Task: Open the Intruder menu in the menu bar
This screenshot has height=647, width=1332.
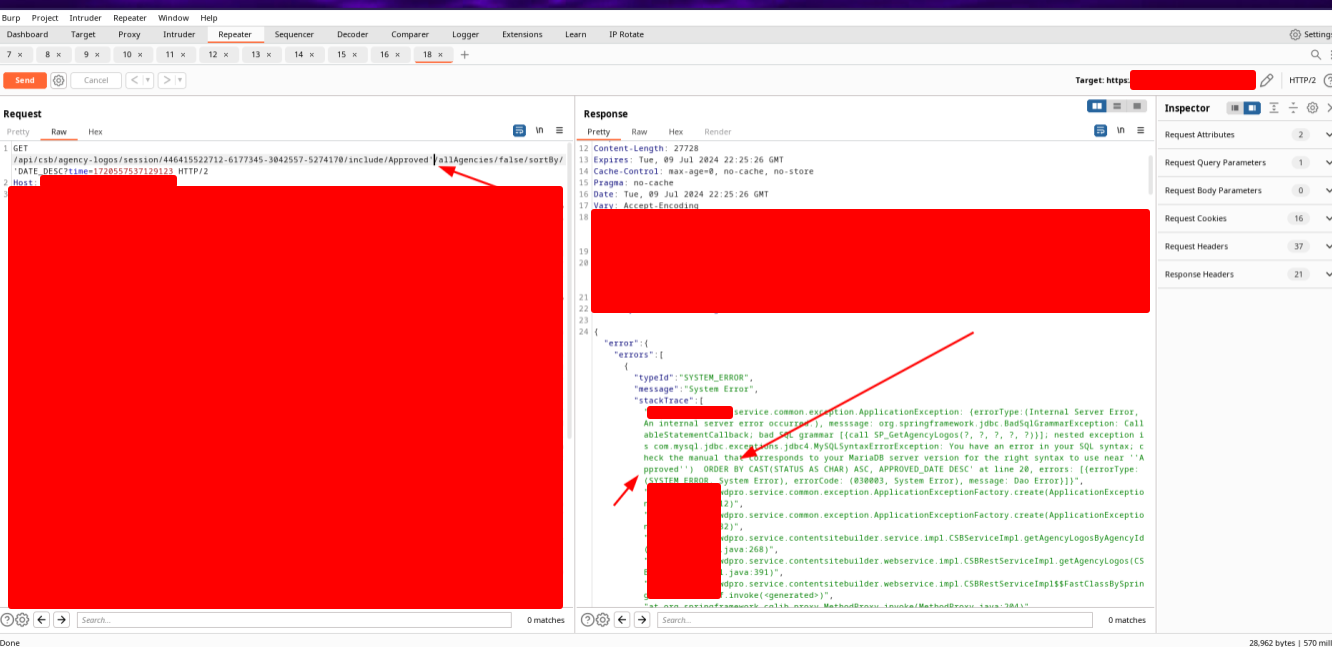Action: tap(85, 18)
